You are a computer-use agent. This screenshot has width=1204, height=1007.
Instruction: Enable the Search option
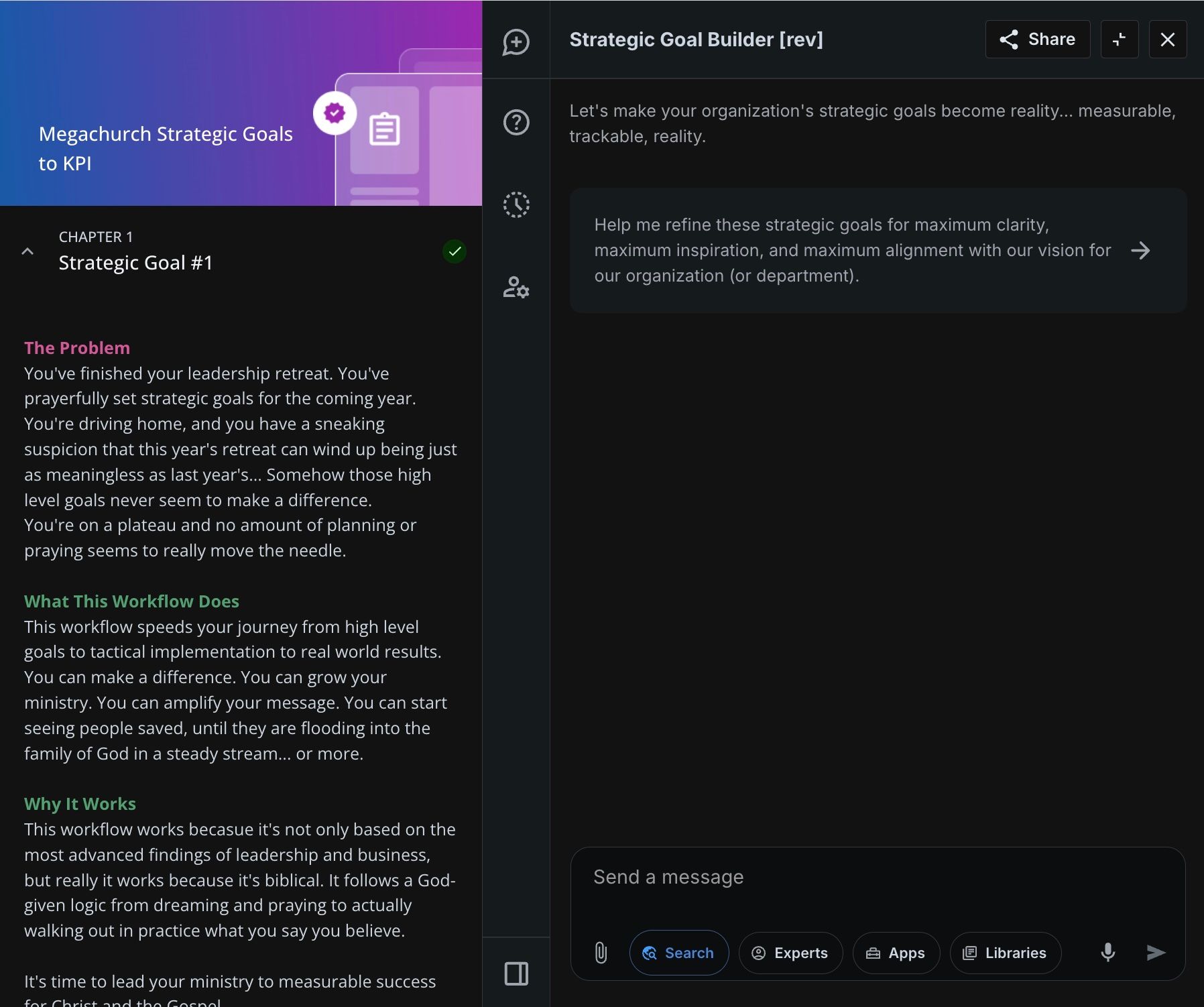click(678, 953)
